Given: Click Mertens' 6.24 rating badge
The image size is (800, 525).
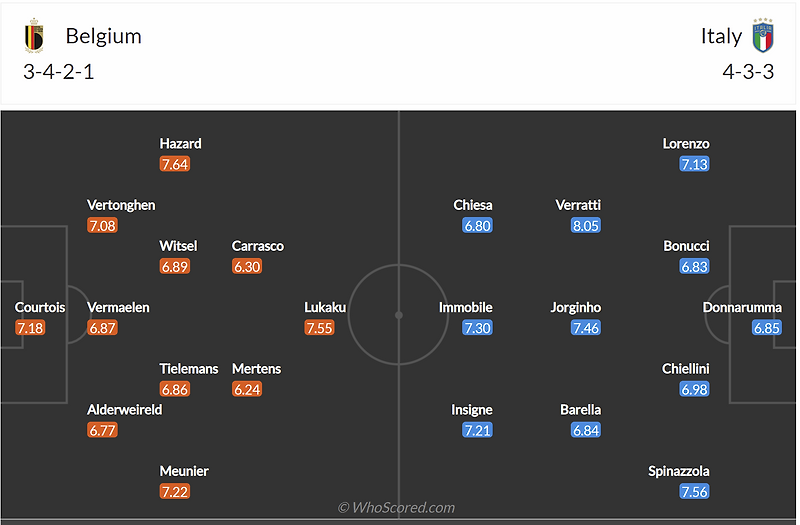Looking at the screenshot, I should (x=247, y=390).
